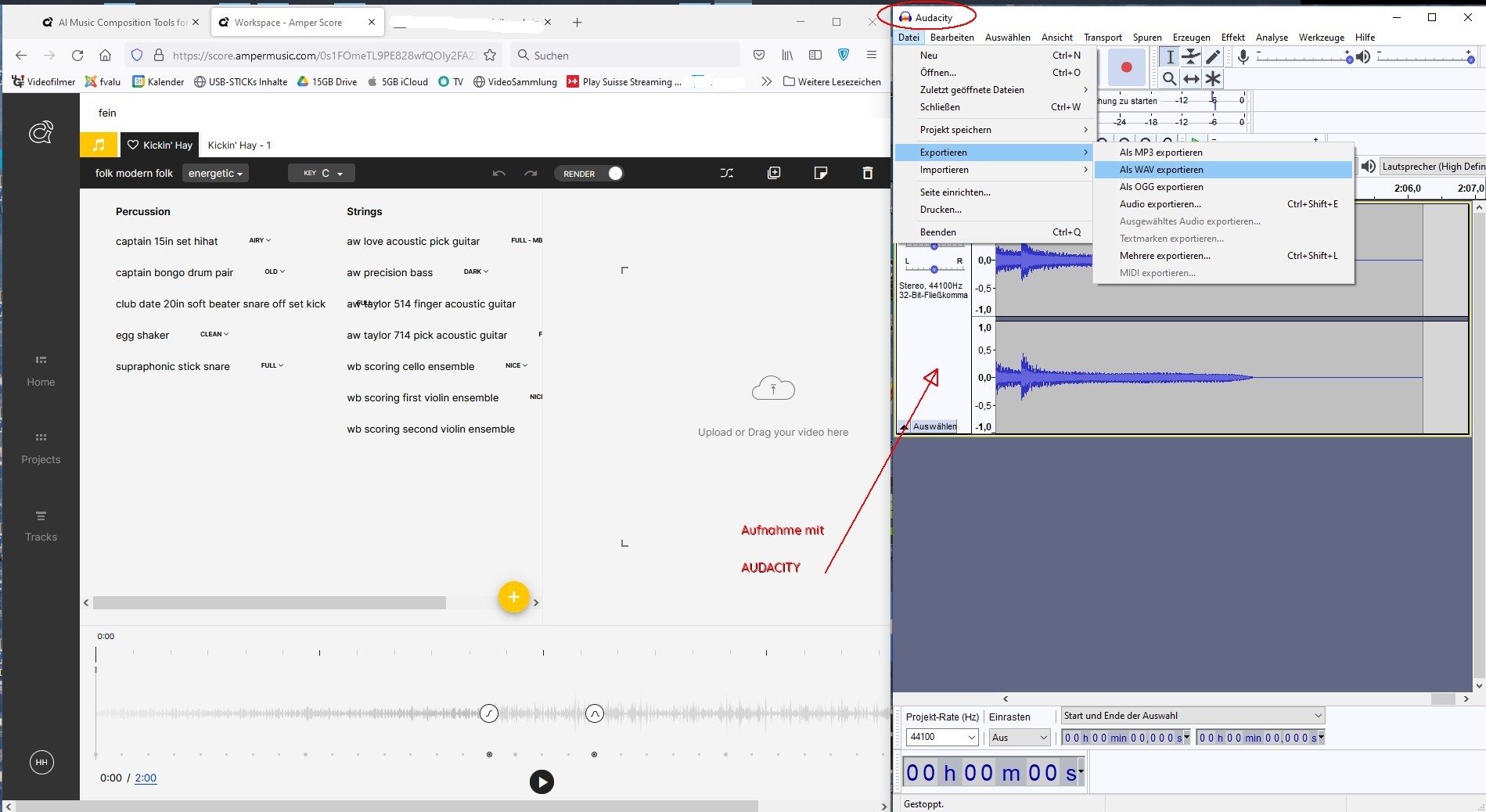Click the HH user avatar

click(x=41, y=762)
